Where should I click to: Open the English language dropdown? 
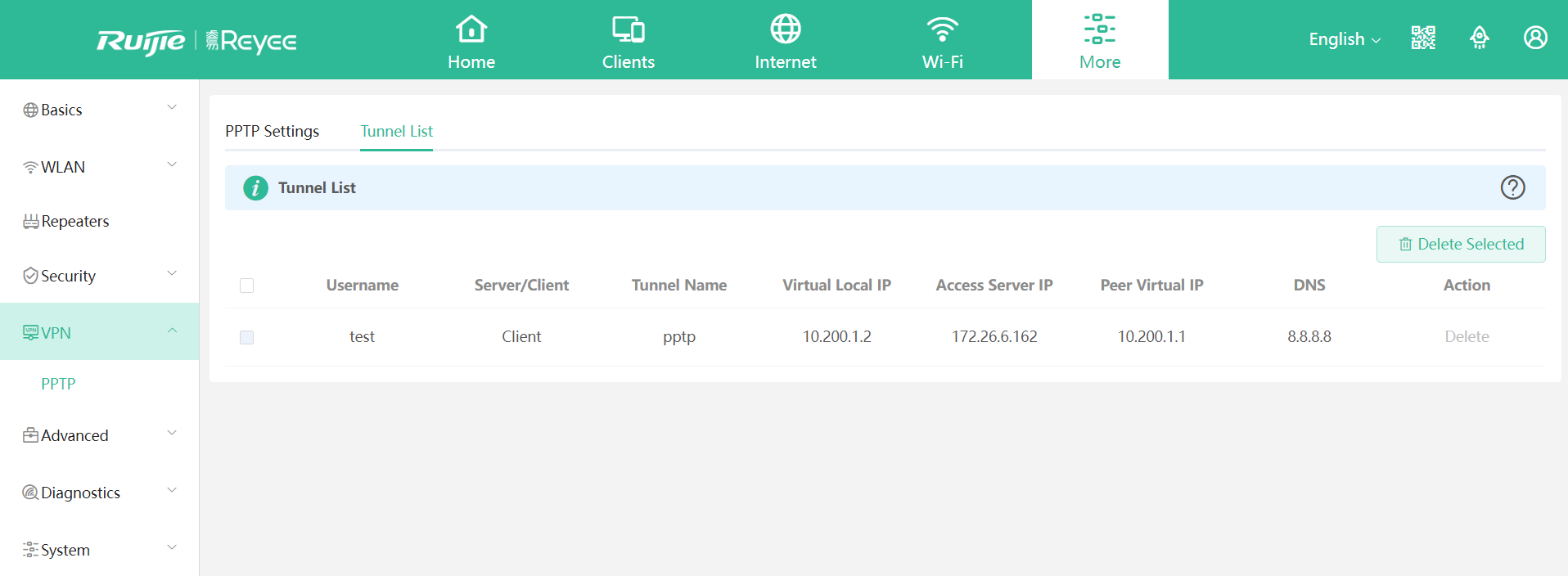(1344, 39)
